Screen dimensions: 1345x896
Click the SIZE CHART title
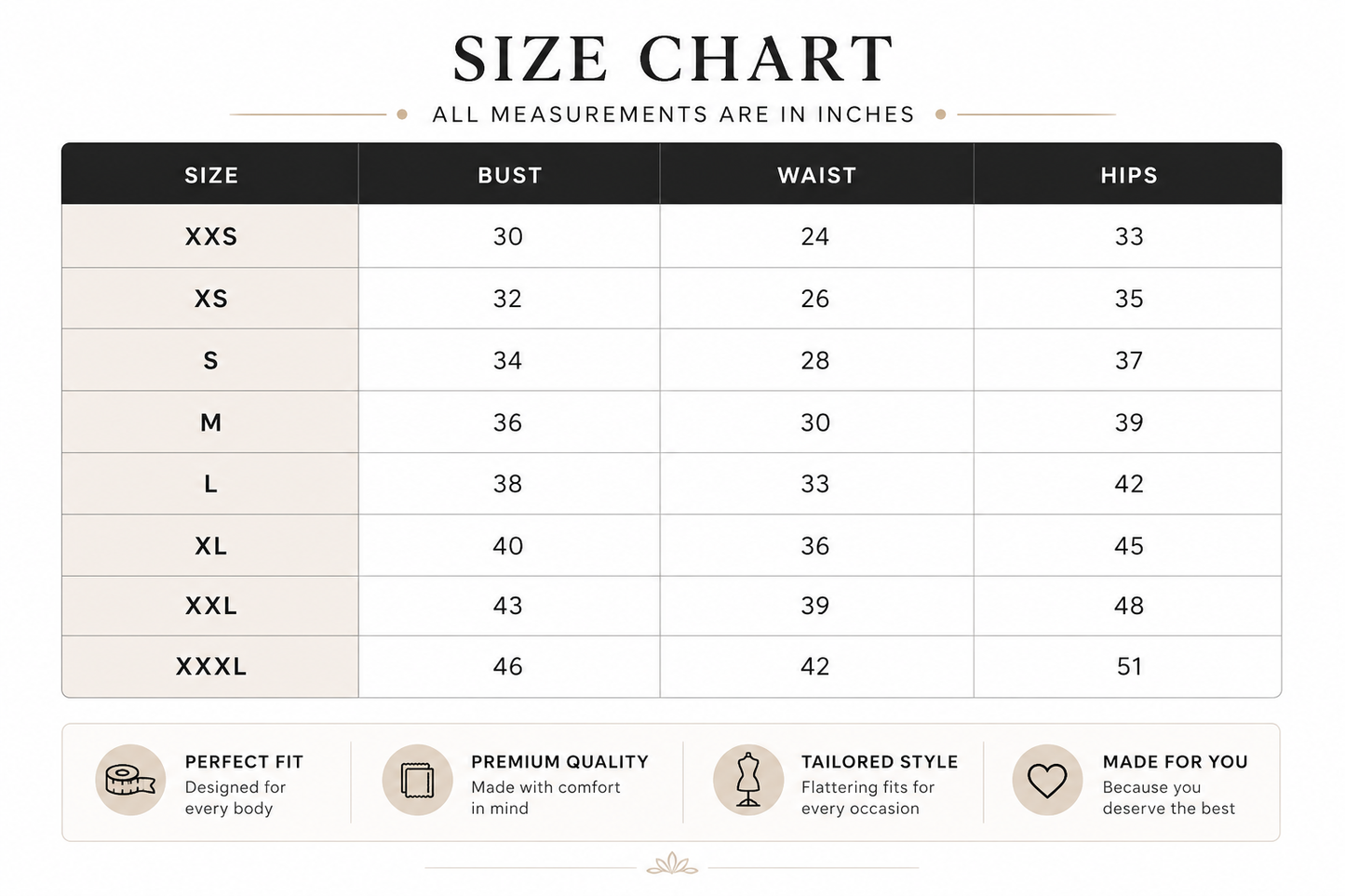click(x=673, y=60)
